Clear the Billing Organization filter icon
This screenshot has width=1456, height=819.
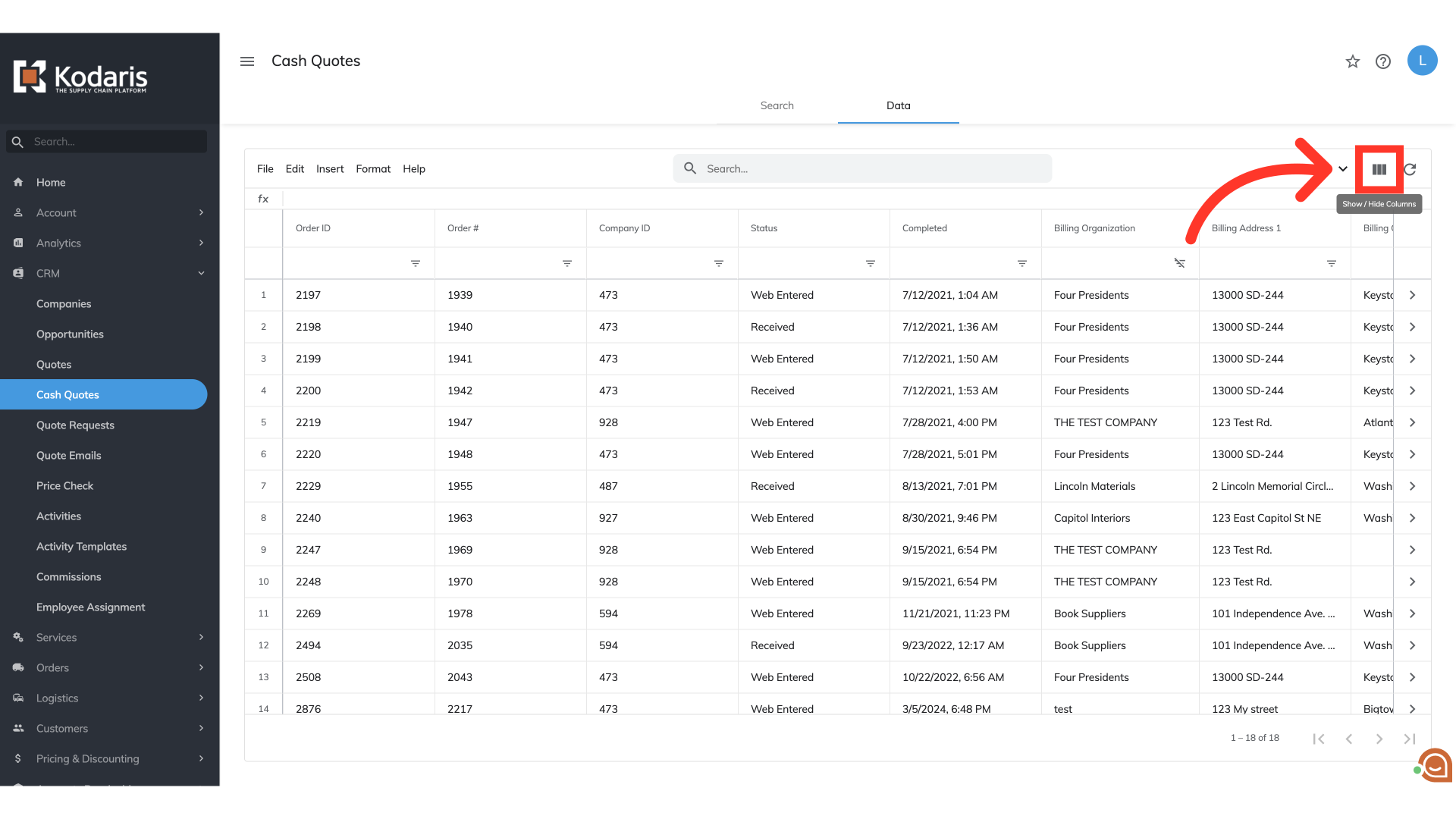(x=1179, y=263)
